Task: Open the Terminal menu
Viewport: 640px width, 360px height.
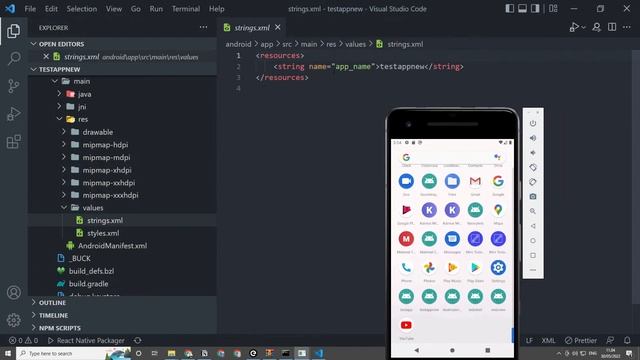Action: (186, 9)
